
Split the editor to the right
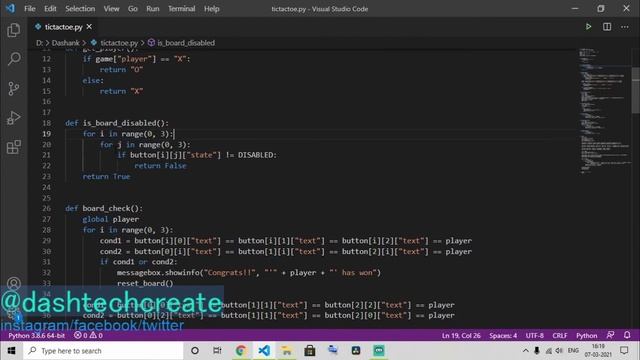click(x=607, y=27)
